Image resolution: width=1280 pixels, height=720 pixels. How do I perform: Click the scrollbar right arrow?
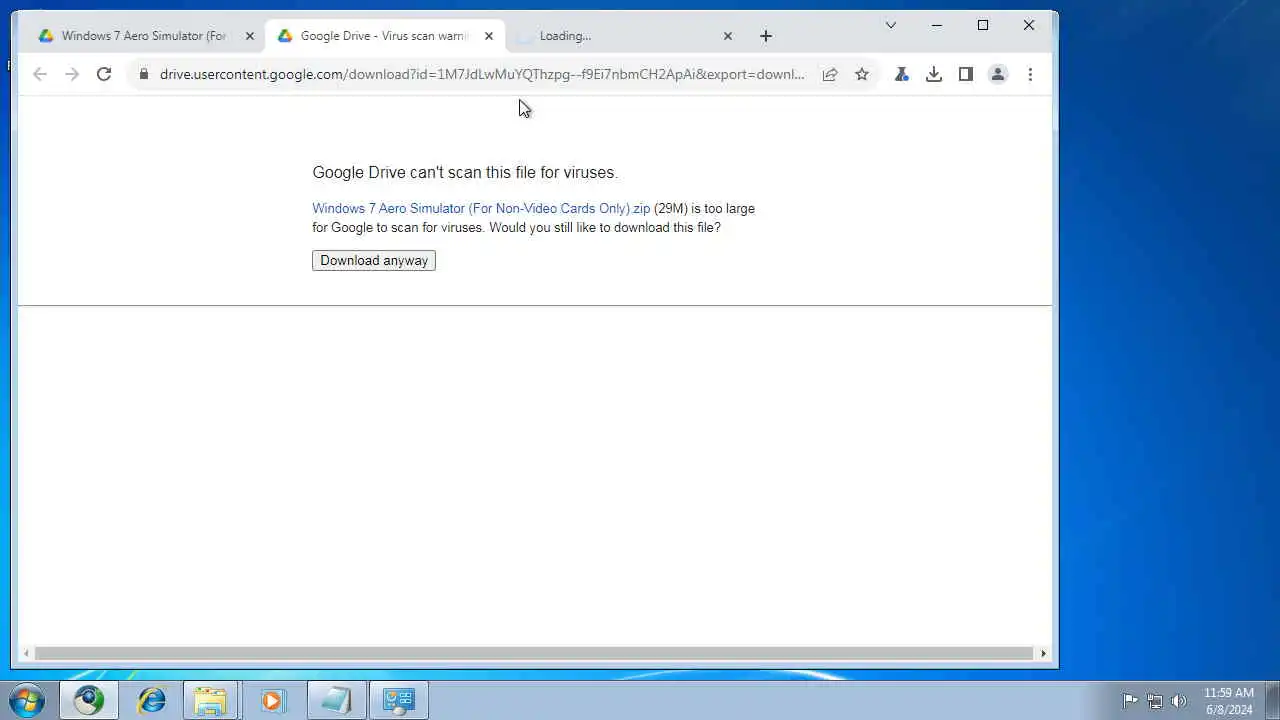click(x=1043, y=653)
